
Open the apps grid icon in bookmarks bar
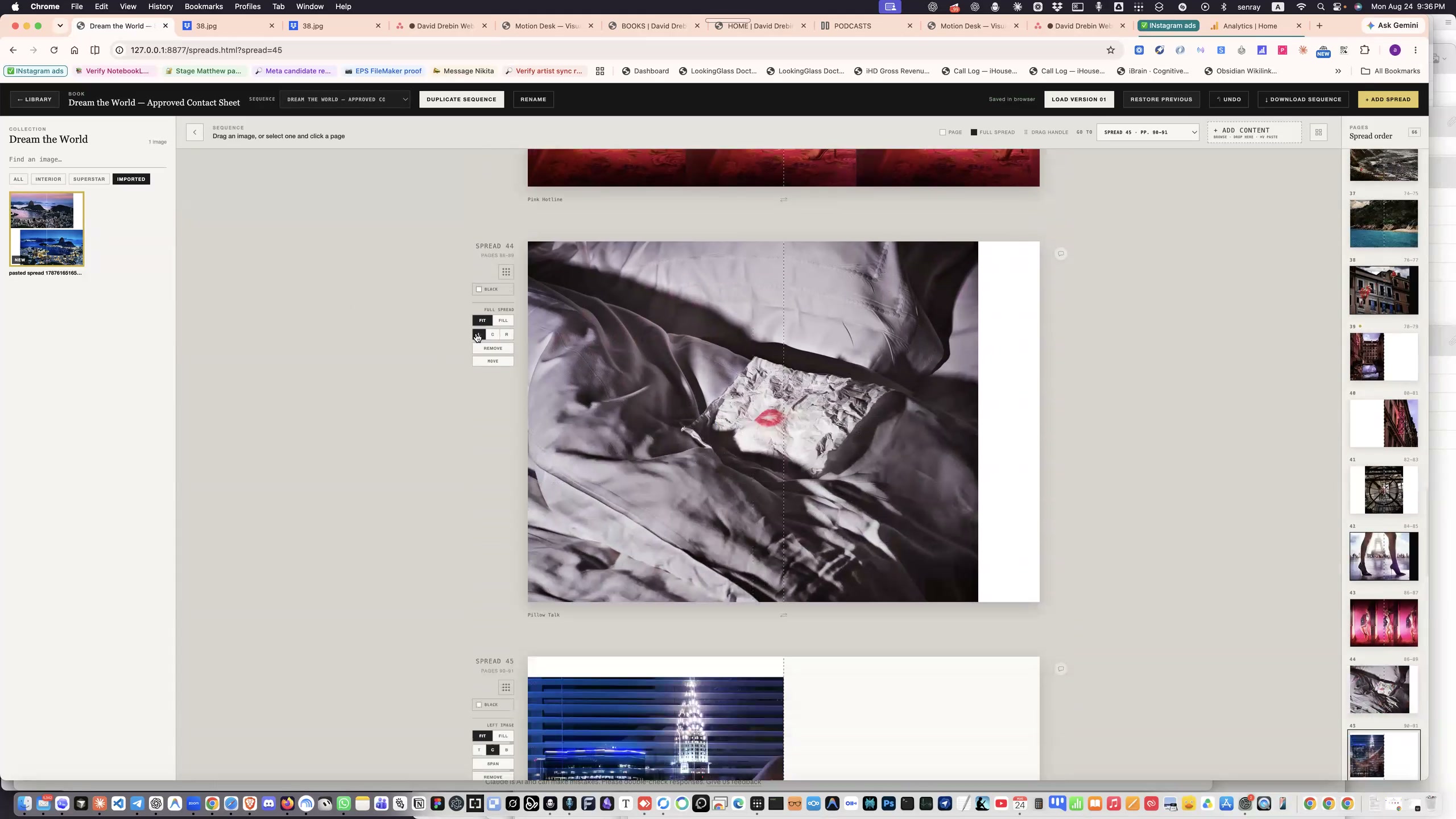coord(599,71)
